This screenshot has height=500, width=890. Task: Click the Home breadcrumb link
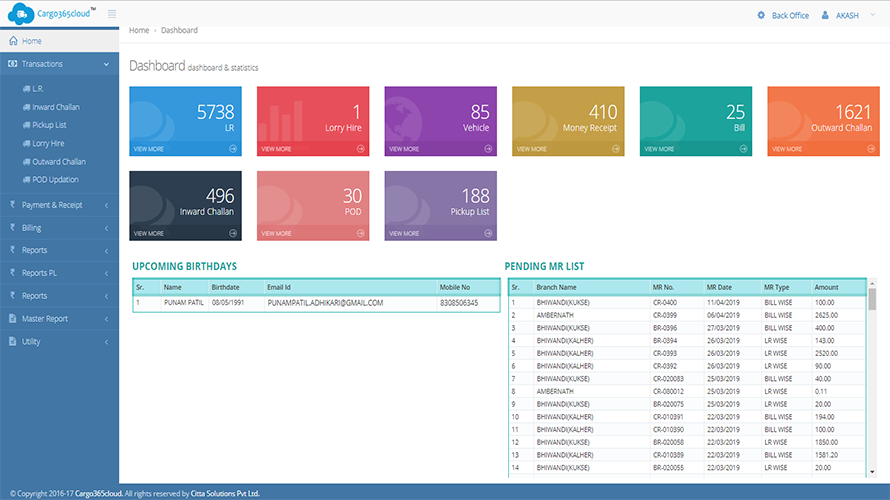point(138,31)
